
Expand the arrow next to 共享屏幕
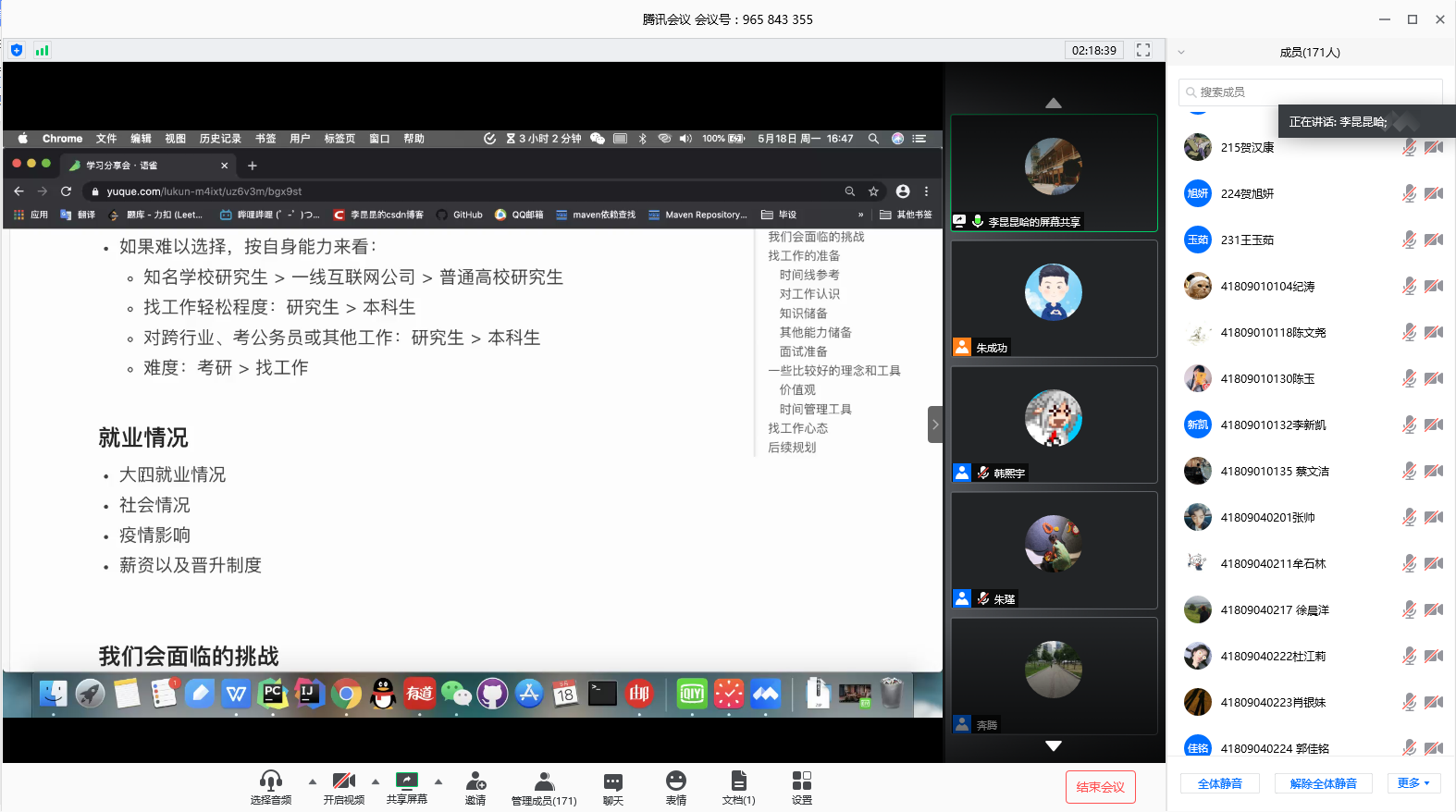tap(438, 781)
